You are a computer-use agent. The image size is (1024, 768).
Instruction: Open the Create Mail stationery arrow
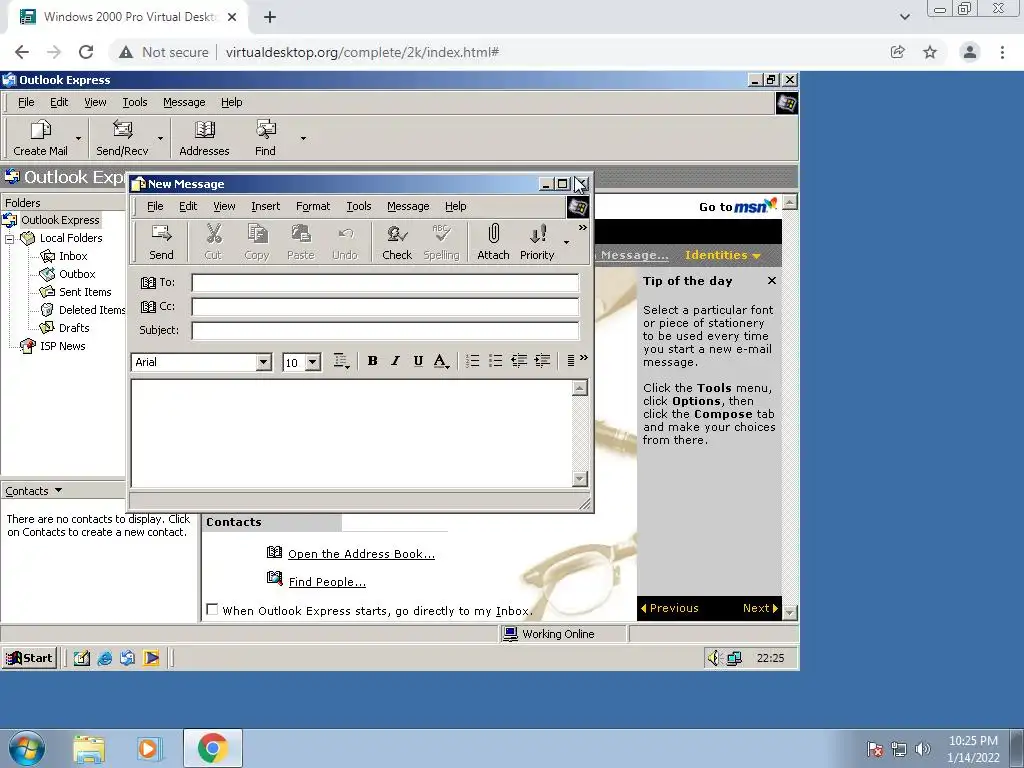(78, 138)
